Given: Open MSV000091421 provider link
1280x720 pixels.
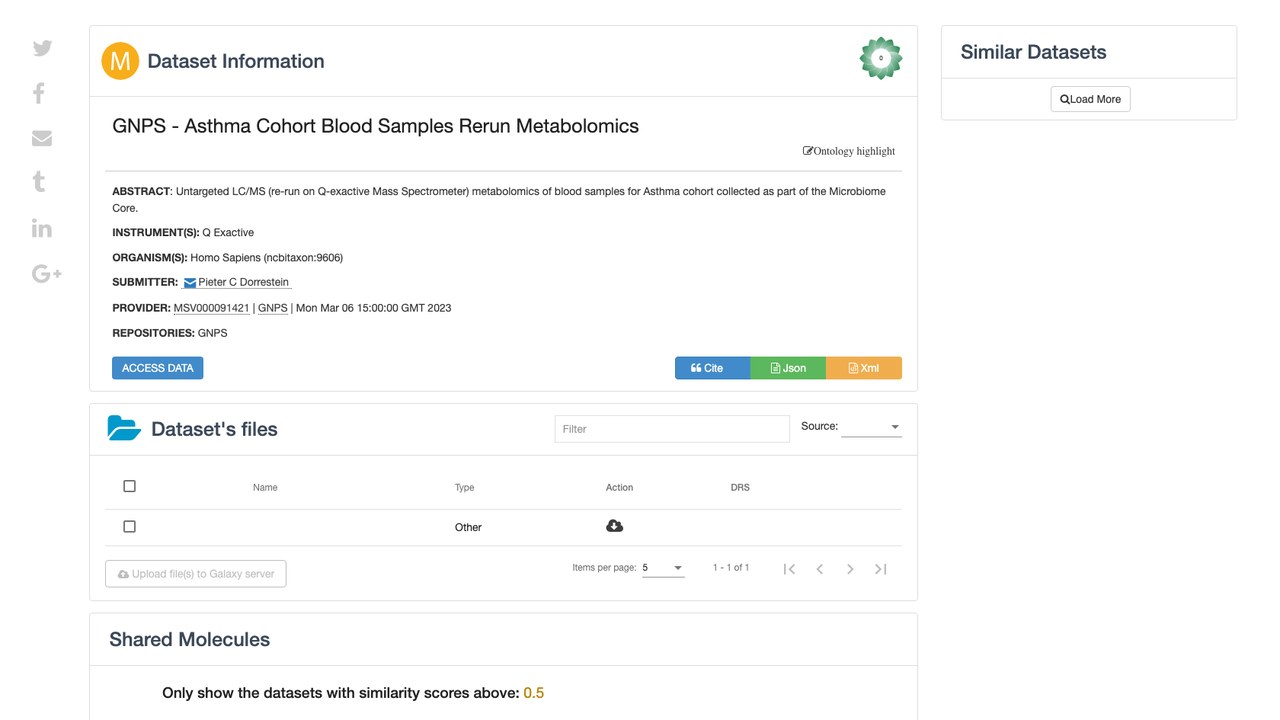Looking at the screenshot, I should coord(212,308).
